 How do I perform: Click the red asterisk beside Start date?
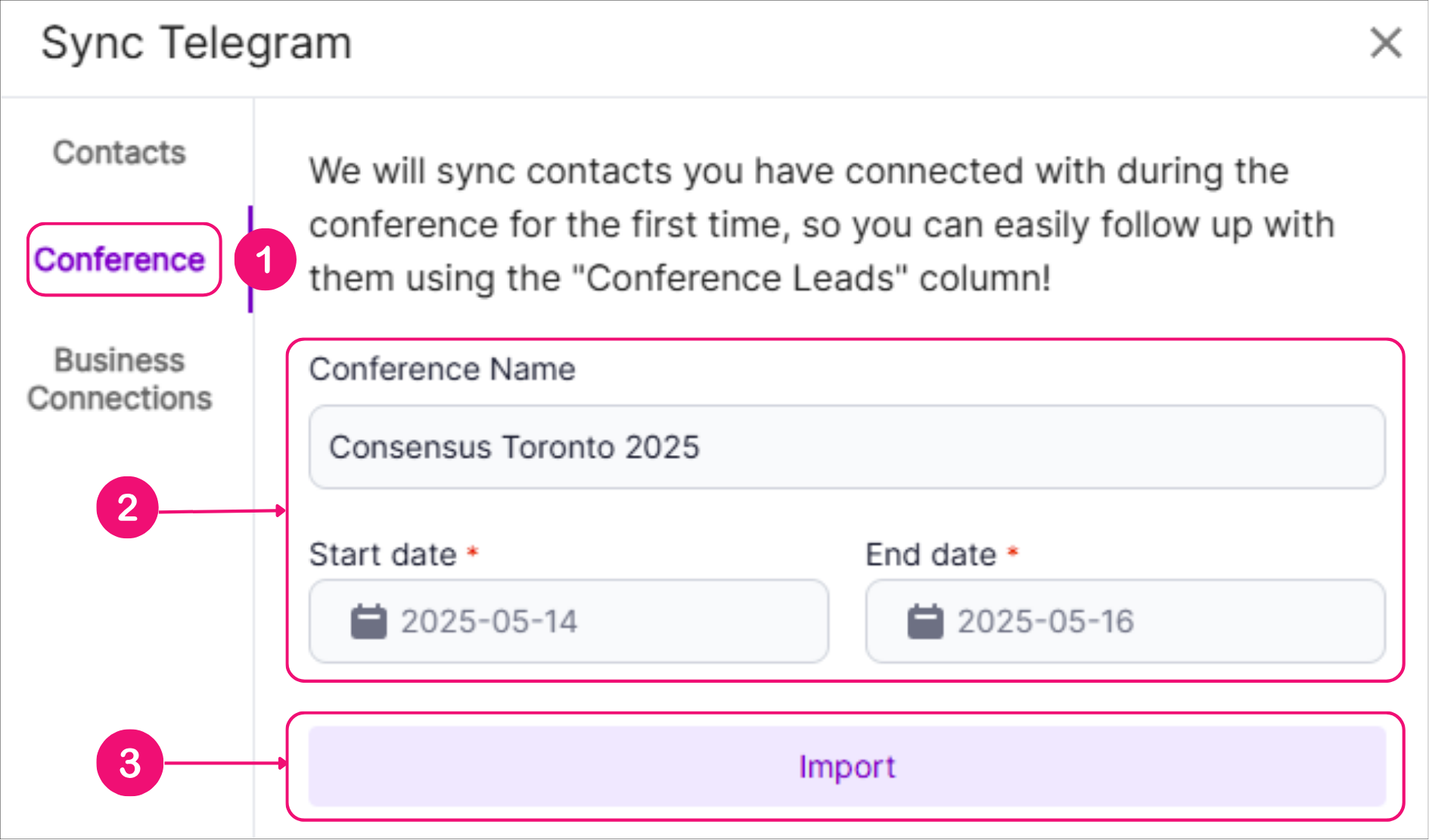(x=473, y=552)
